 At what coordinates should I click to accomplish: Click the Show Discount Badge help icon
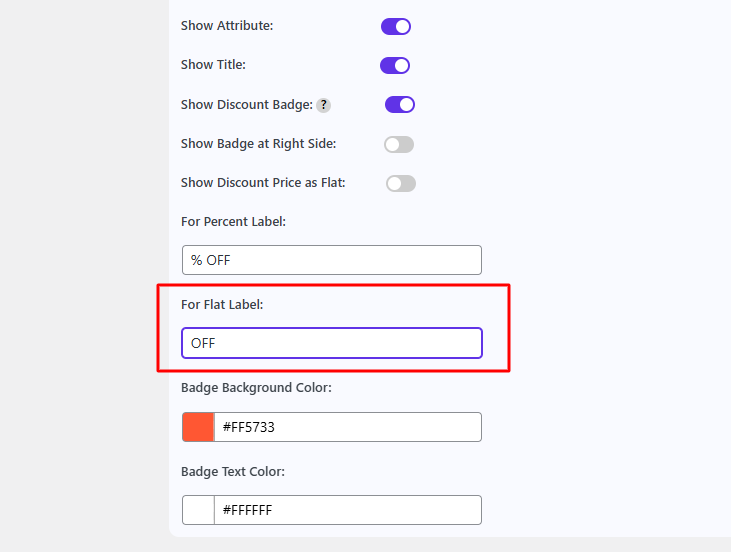coord(324,105)
